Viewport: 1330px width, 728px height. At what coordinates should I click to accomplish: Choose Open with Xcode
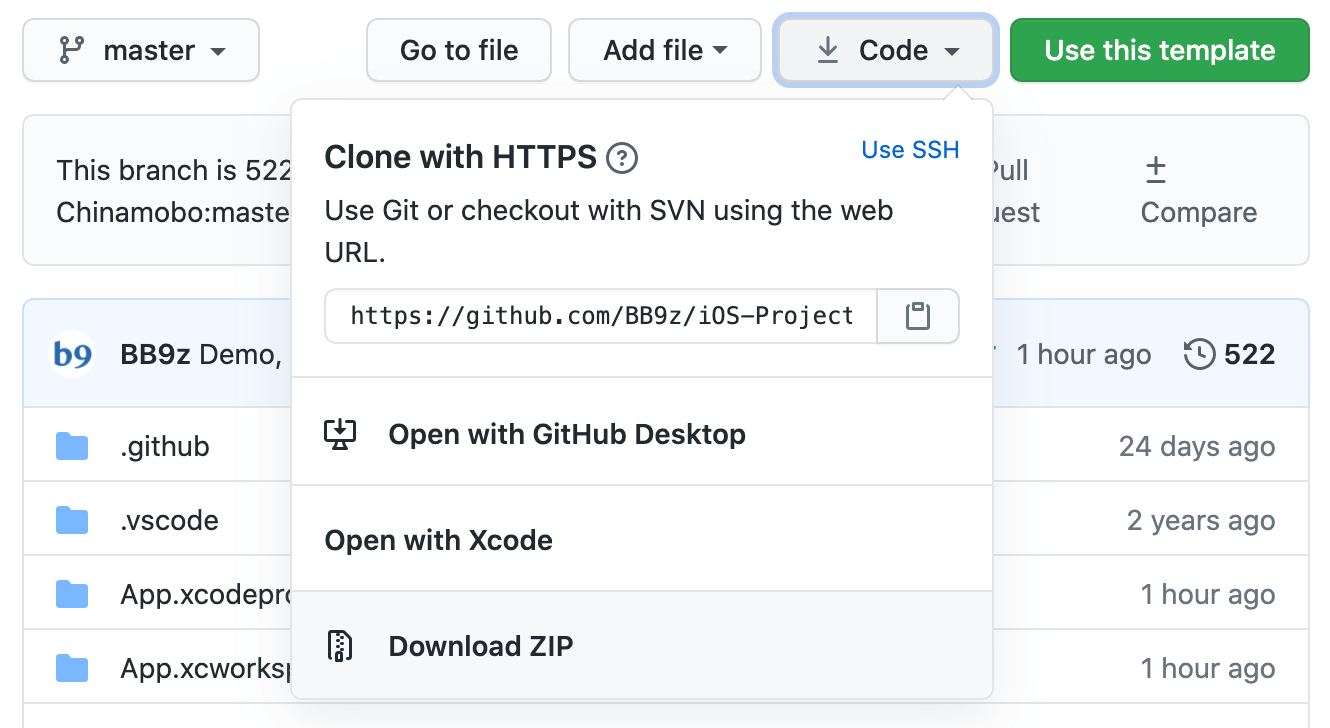click(642, 541)
